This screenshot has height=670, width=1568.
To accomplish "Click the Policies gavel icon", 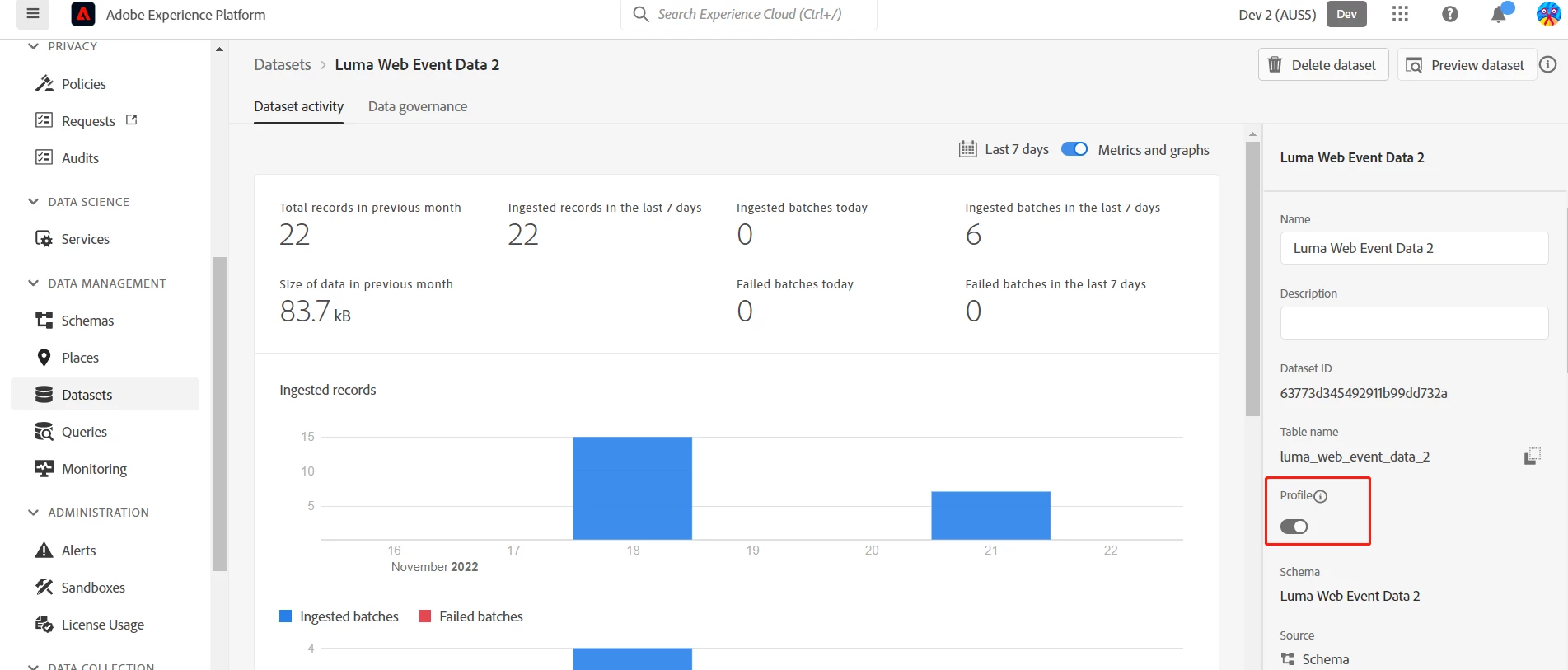I will point(44,84).
